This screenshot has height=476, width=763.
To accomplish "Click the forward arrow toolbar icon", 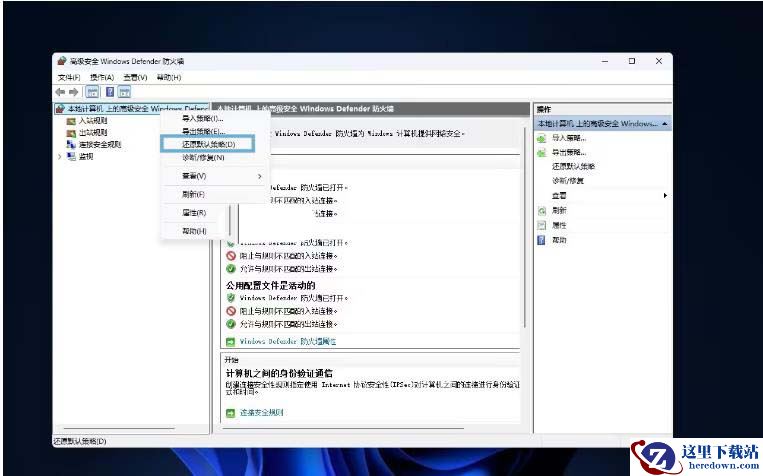I will (x=74, y=92).
